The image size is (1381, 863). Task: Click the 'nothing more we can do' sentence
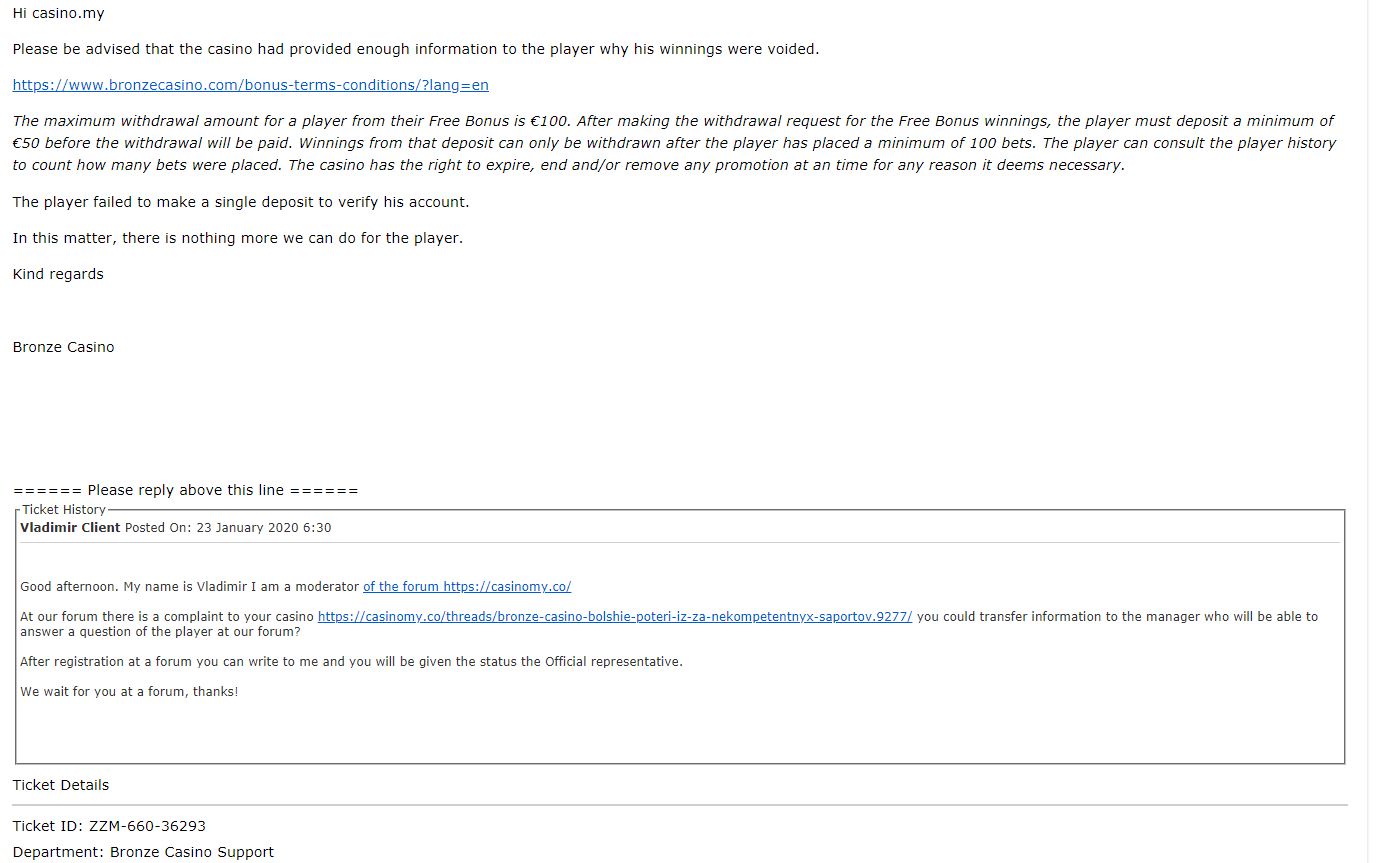pos(237,238)
